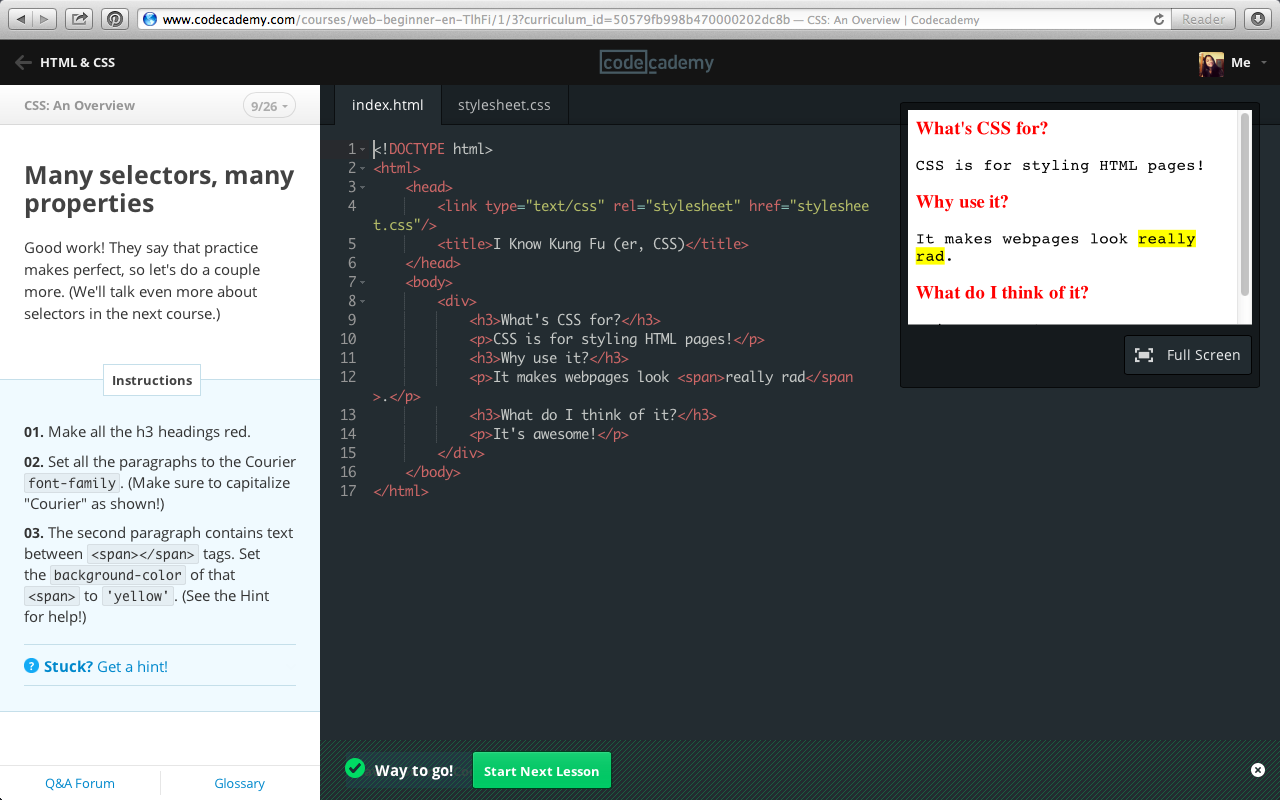Screen dimensions: 1280x800
Task: Click the Start Next Lesson button
Action: pos(541,770)
